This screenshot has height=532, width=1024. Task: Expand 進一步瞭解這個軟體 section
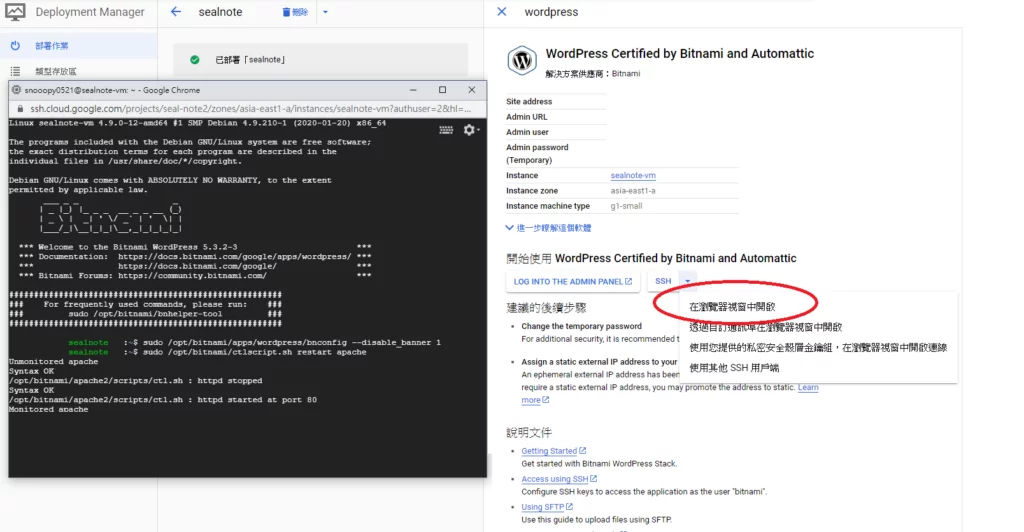549,228
